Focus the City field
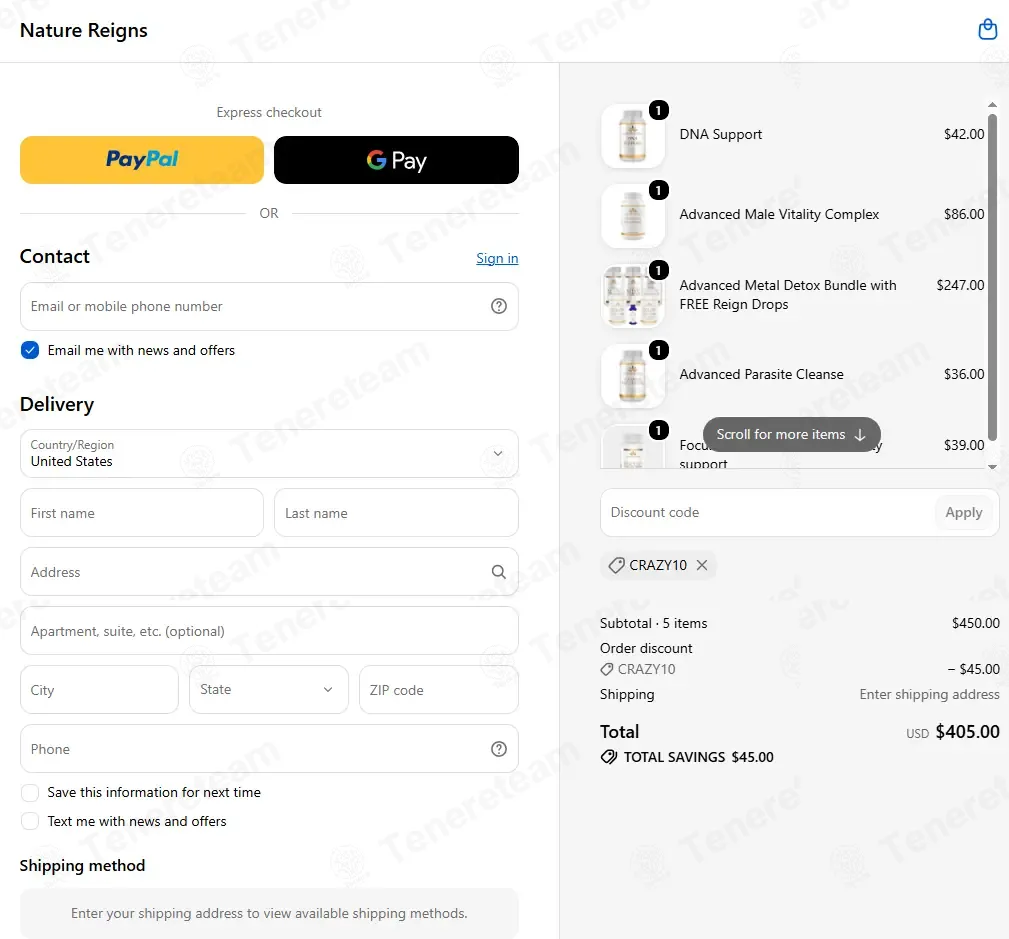Screen dimensions: 1009x939 click(99, 690)
